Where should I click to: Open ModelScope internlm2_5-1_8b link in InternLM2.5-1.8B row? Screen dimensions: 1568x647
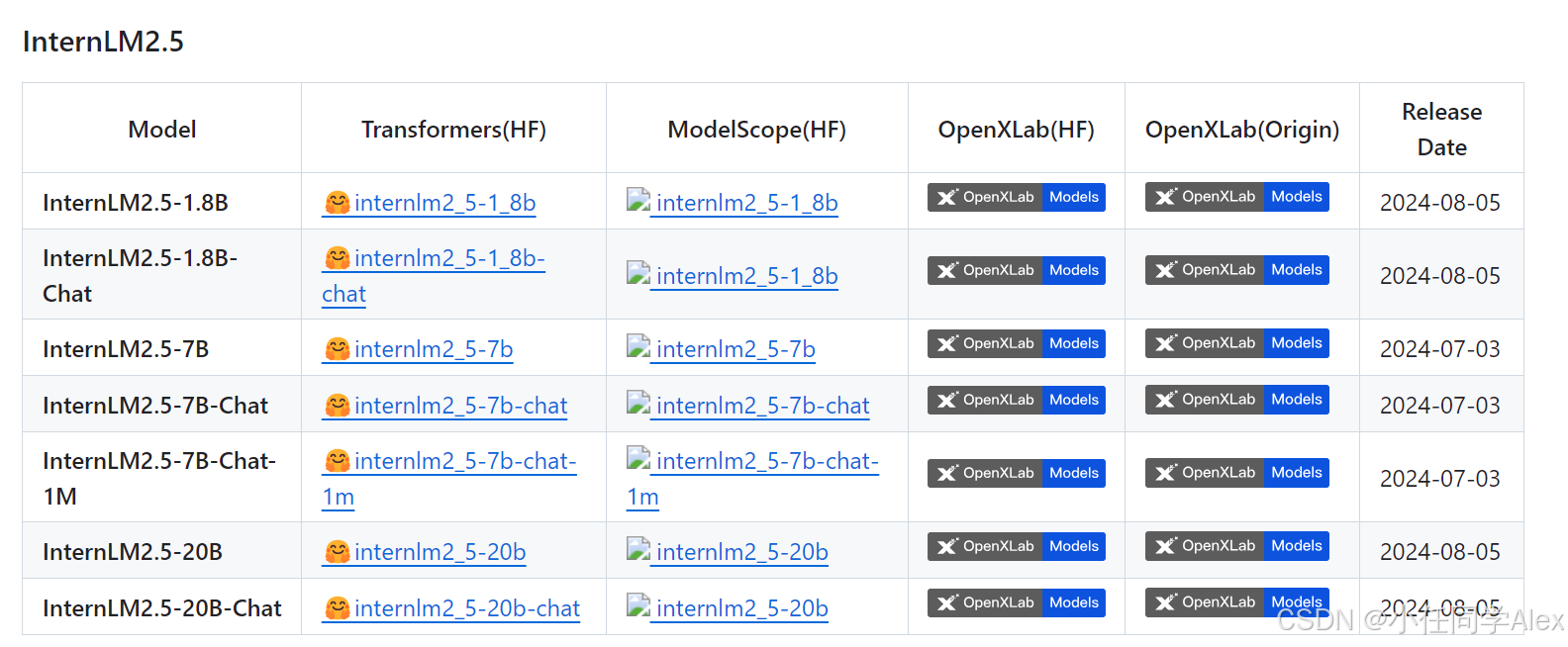(x=746, y=203)
